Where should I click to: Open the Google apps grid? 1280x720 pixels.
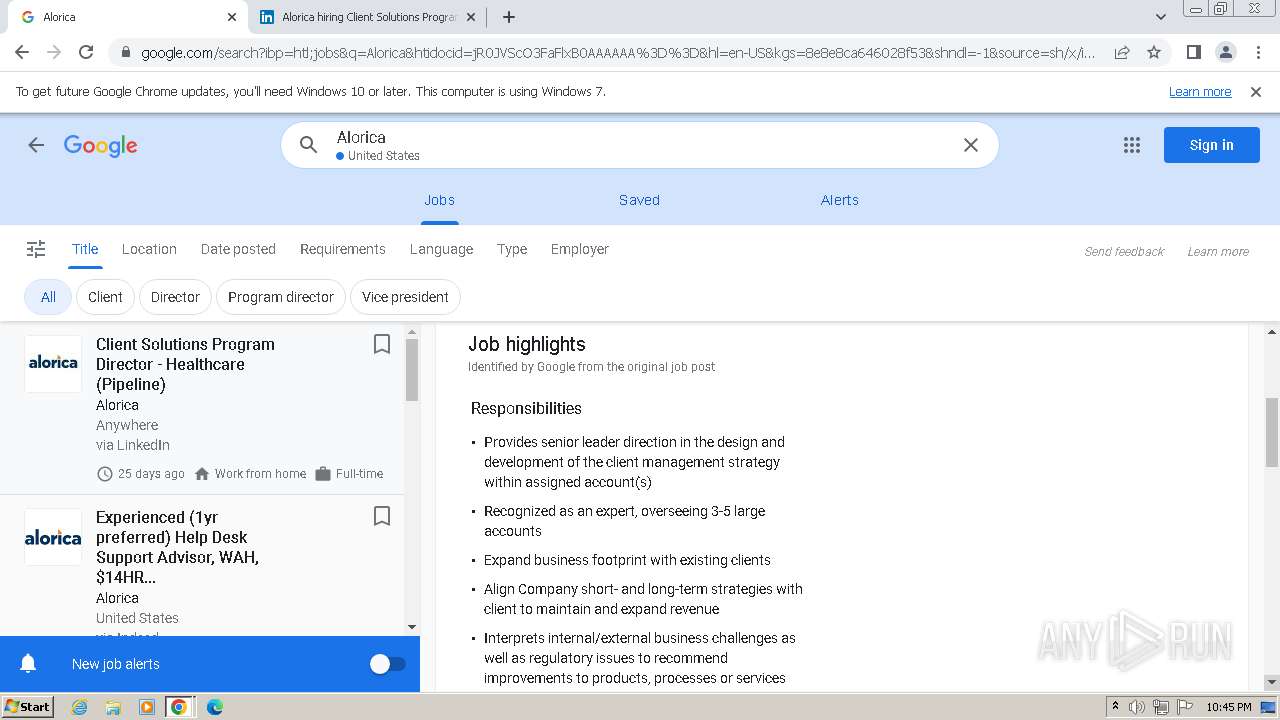(1132, 145)
